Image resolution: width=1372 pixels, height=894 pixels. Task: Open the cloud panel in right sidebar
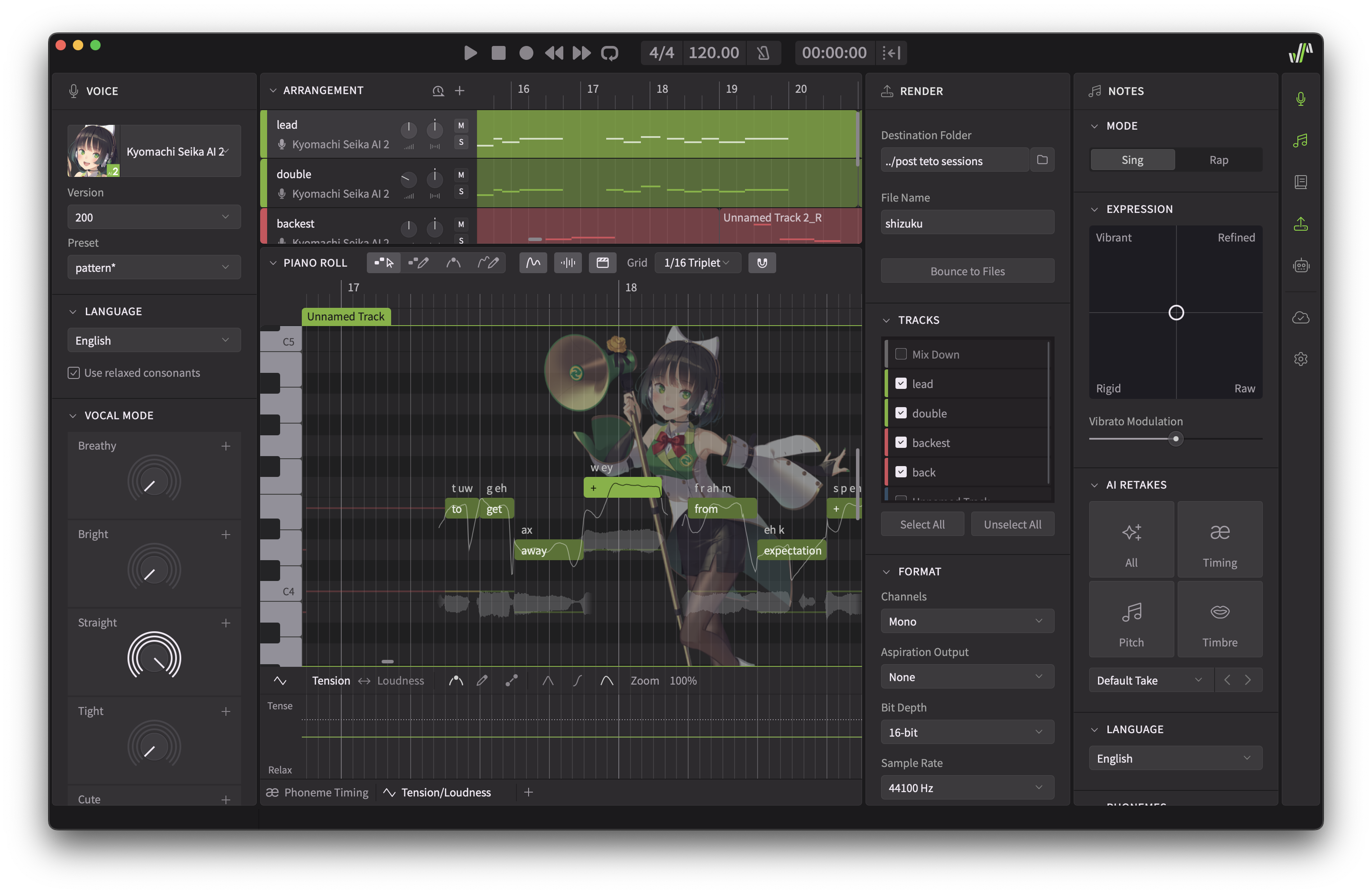(x=1300, y=318)
